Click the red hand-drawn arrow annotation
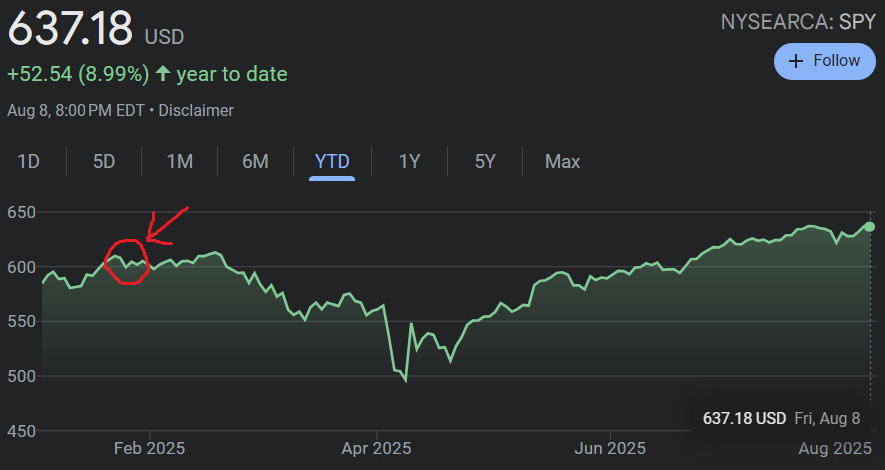The image size is (885, 470). click(166, 226)
